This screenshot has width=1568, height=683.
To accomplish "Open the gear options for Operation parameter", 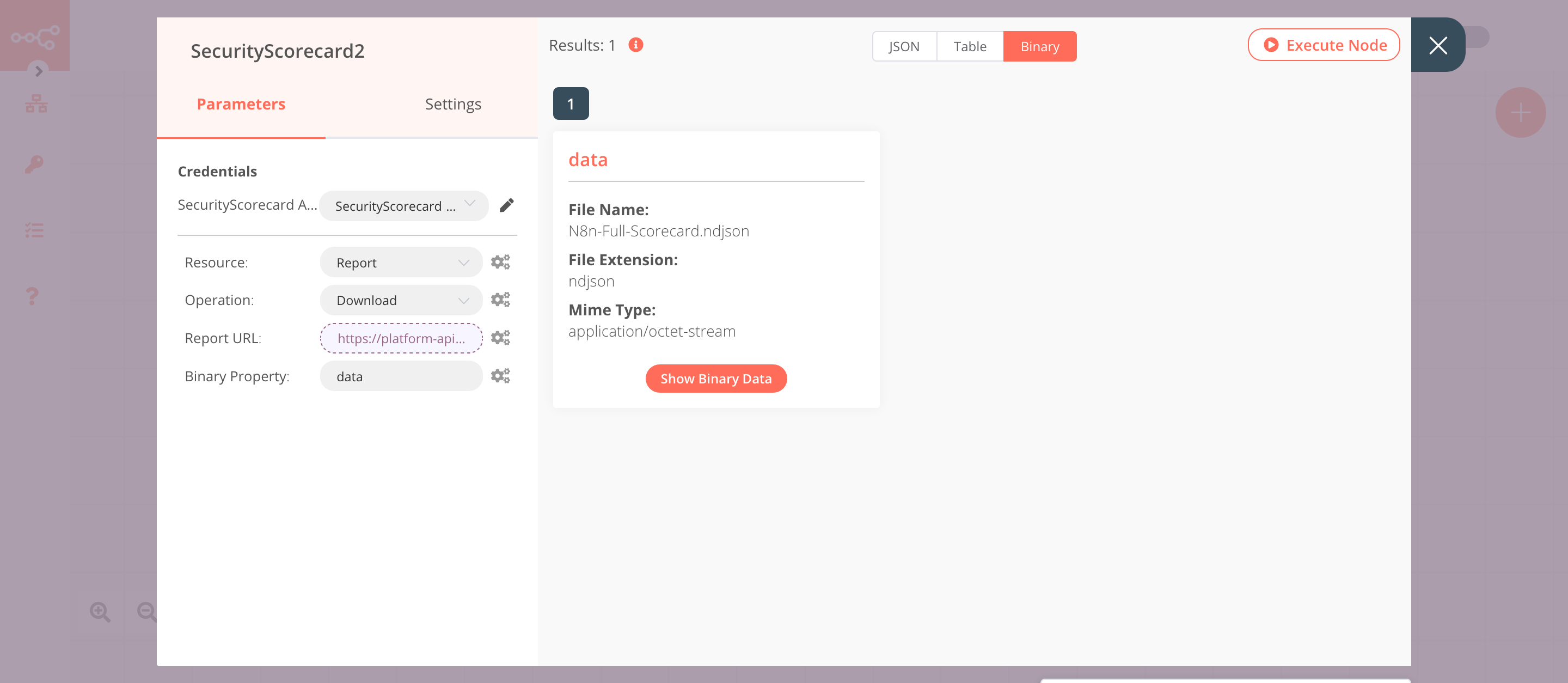I will pyautogui.click(x=500, y=300).
